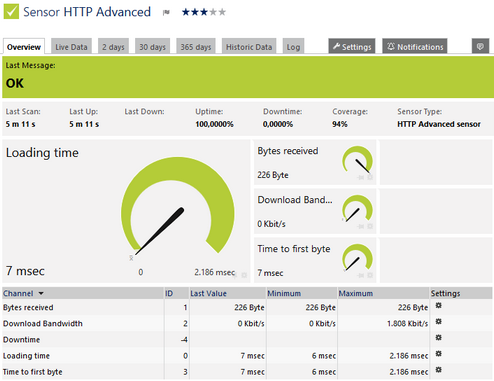The height and width of the screenshot is (381, 494).
Task: Open the 30 days tab
Action: (152, 47)
